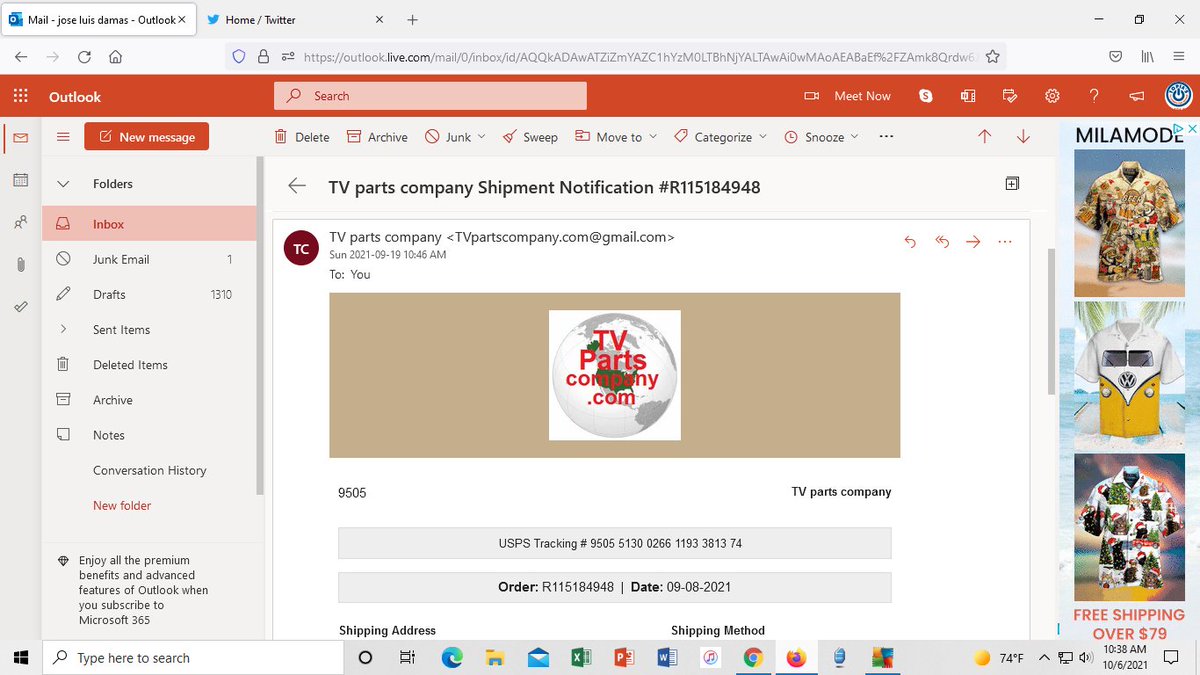
Task: Create a New folder link
Action: [122, 505]
